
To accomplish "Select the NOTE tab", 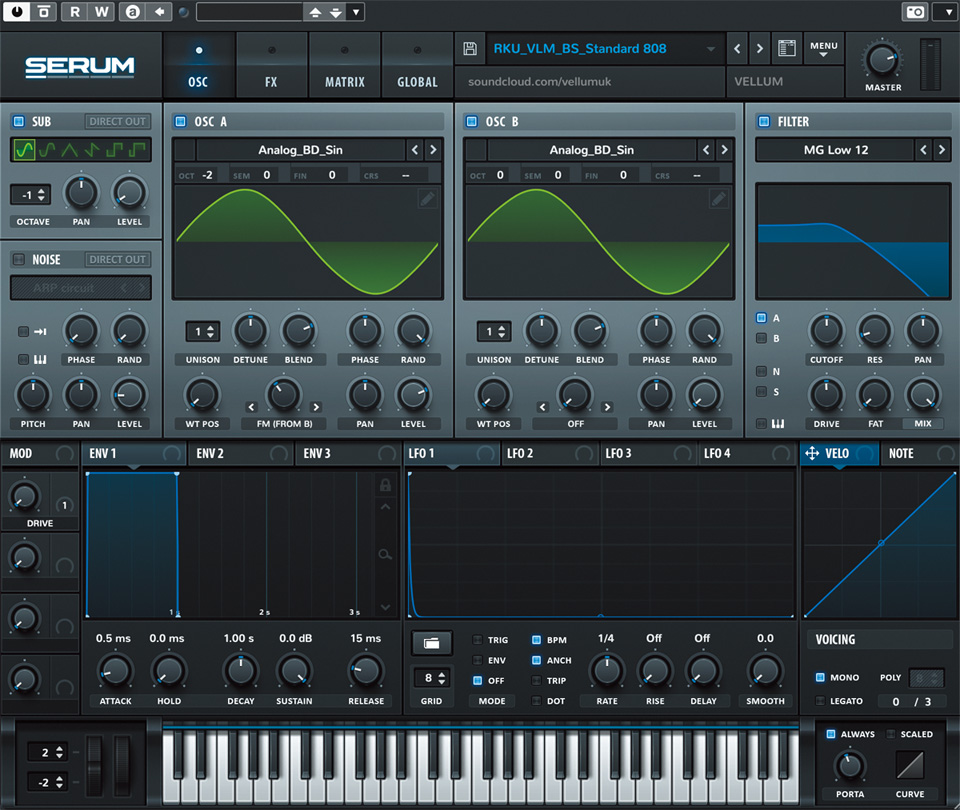I will click(x=918, y=453).
